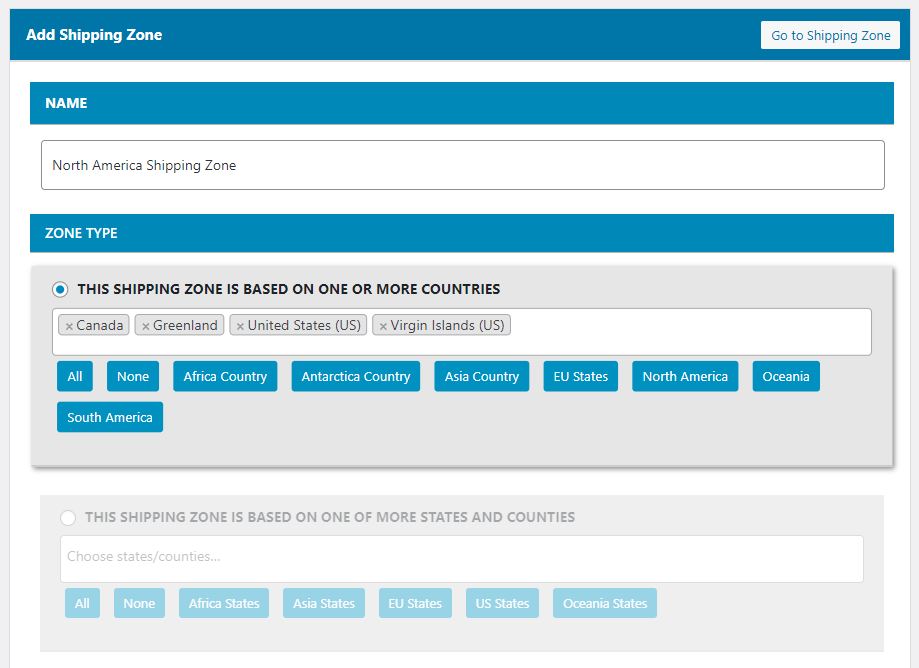Screen dimensions: 919x668
Task: Add South America country group
Action: [x=110, y=417]
